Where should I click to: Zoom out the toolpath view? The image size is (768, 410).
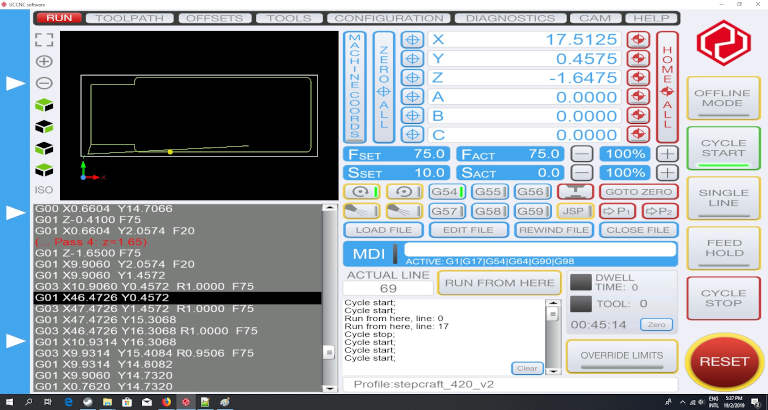pyautogui.click(x=44, y=83)
